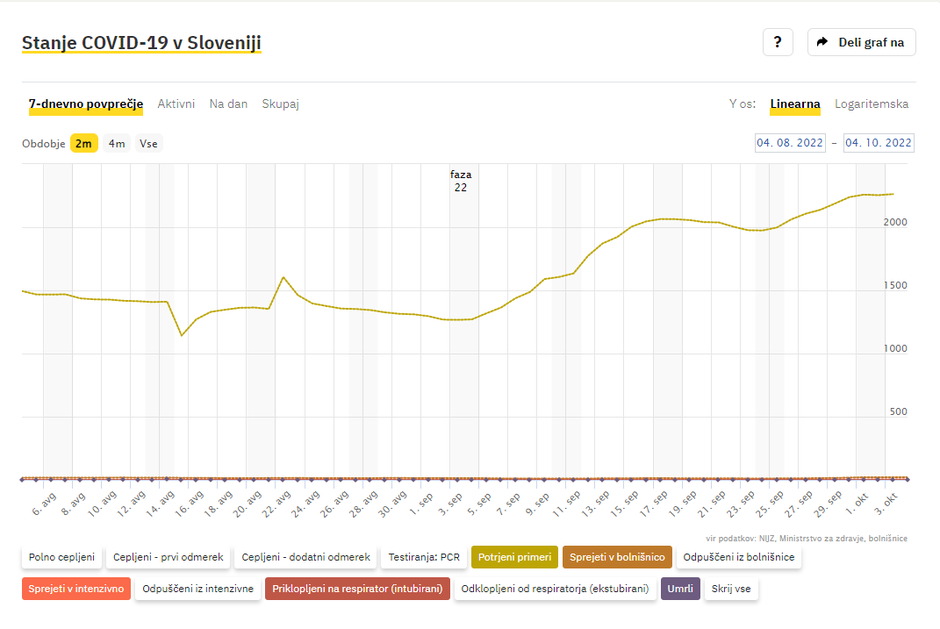
Task: Switch to the Skupaj view
Action: click(280, 104)
